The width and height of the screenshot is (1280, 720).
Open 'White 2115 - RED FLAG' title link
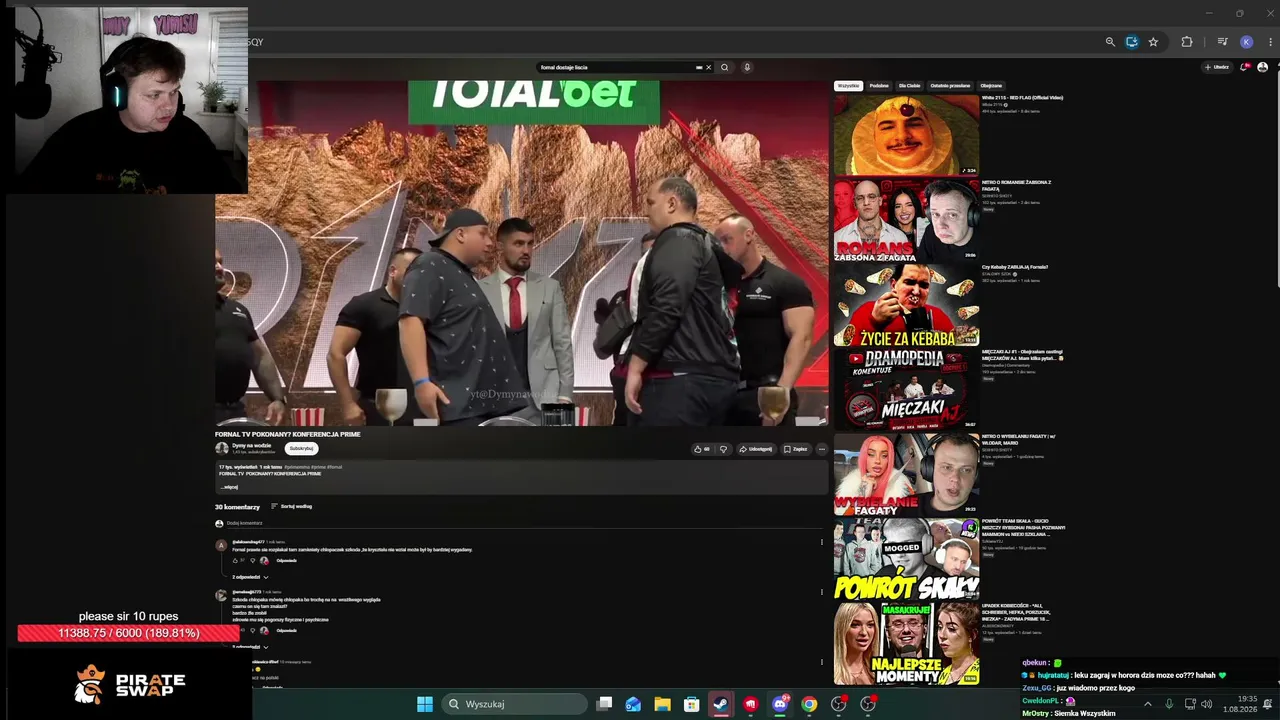point(1022,98)
